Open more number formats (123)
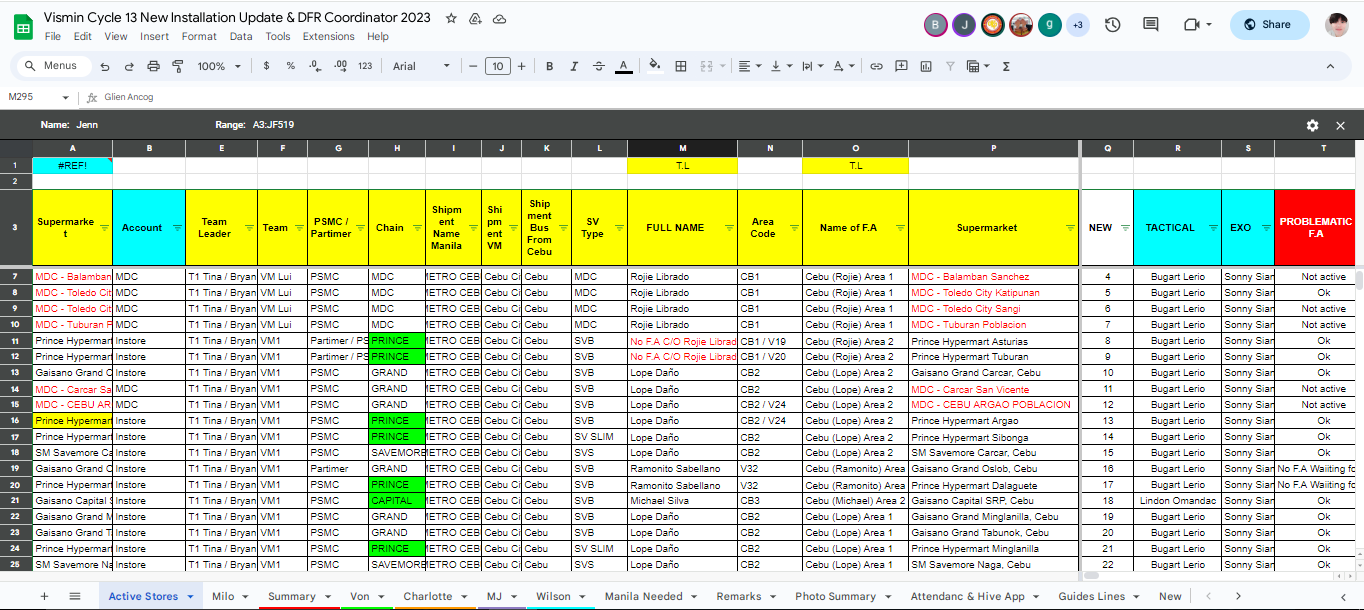1364x610 pixels. point(365,66)
